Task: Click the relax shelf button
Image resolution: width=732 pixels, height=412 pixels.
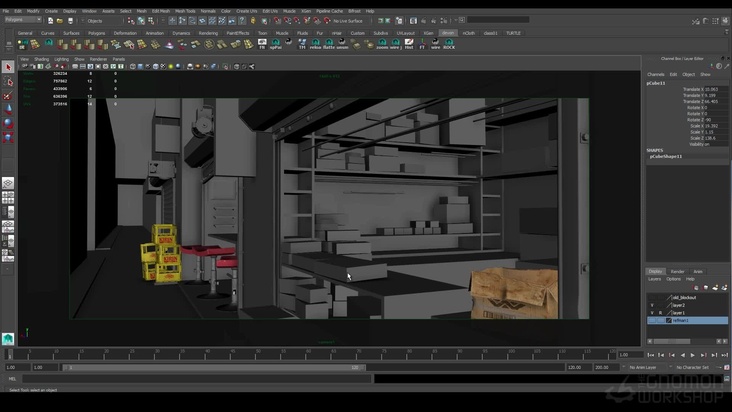Action: (315, 44)
